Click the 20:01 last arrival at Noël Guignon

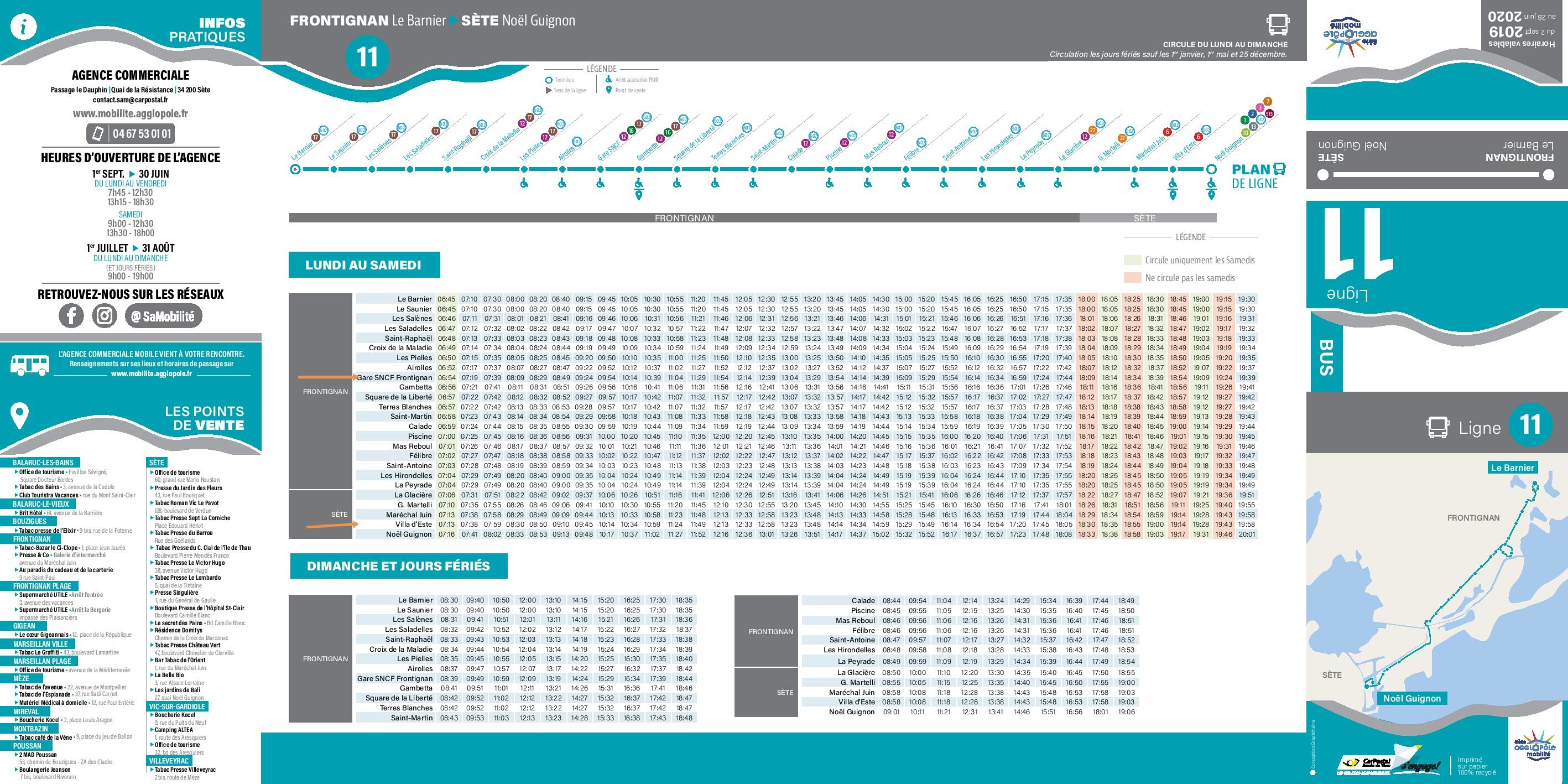click(x=1247, y=534)
